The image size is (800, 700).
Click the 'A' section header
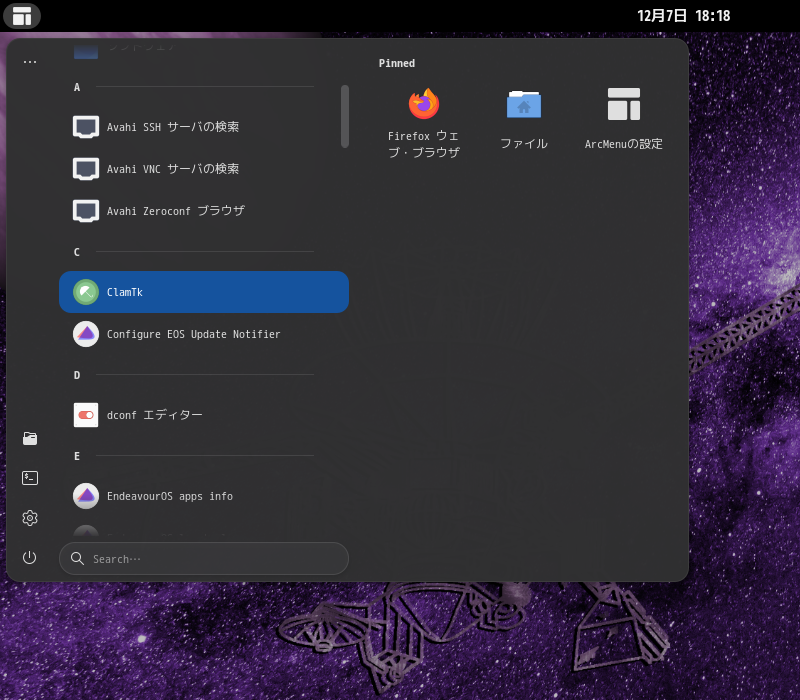[x=77, y=87]
